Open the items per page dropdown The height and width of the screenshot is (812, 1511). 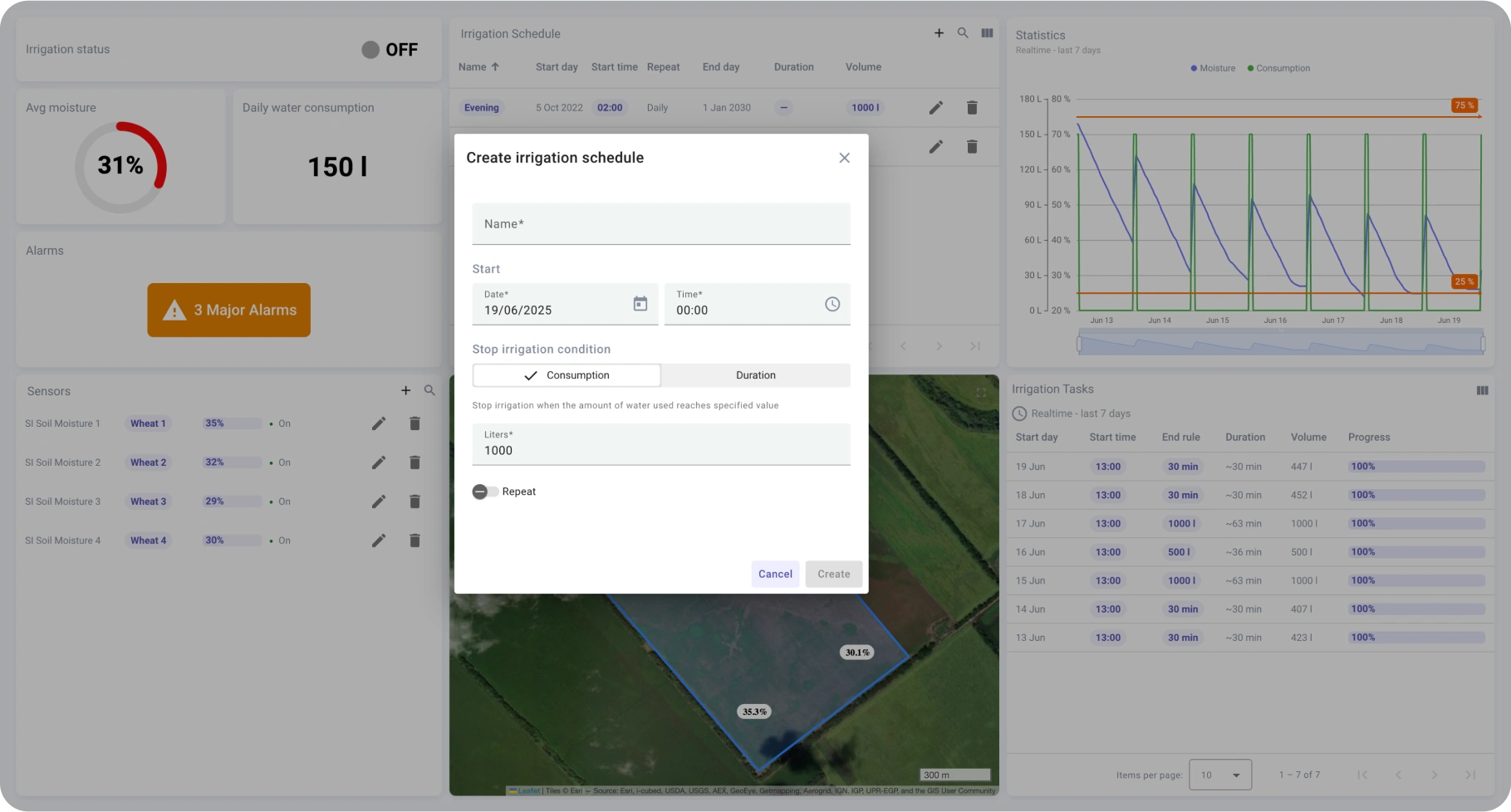pos(1219,775)
